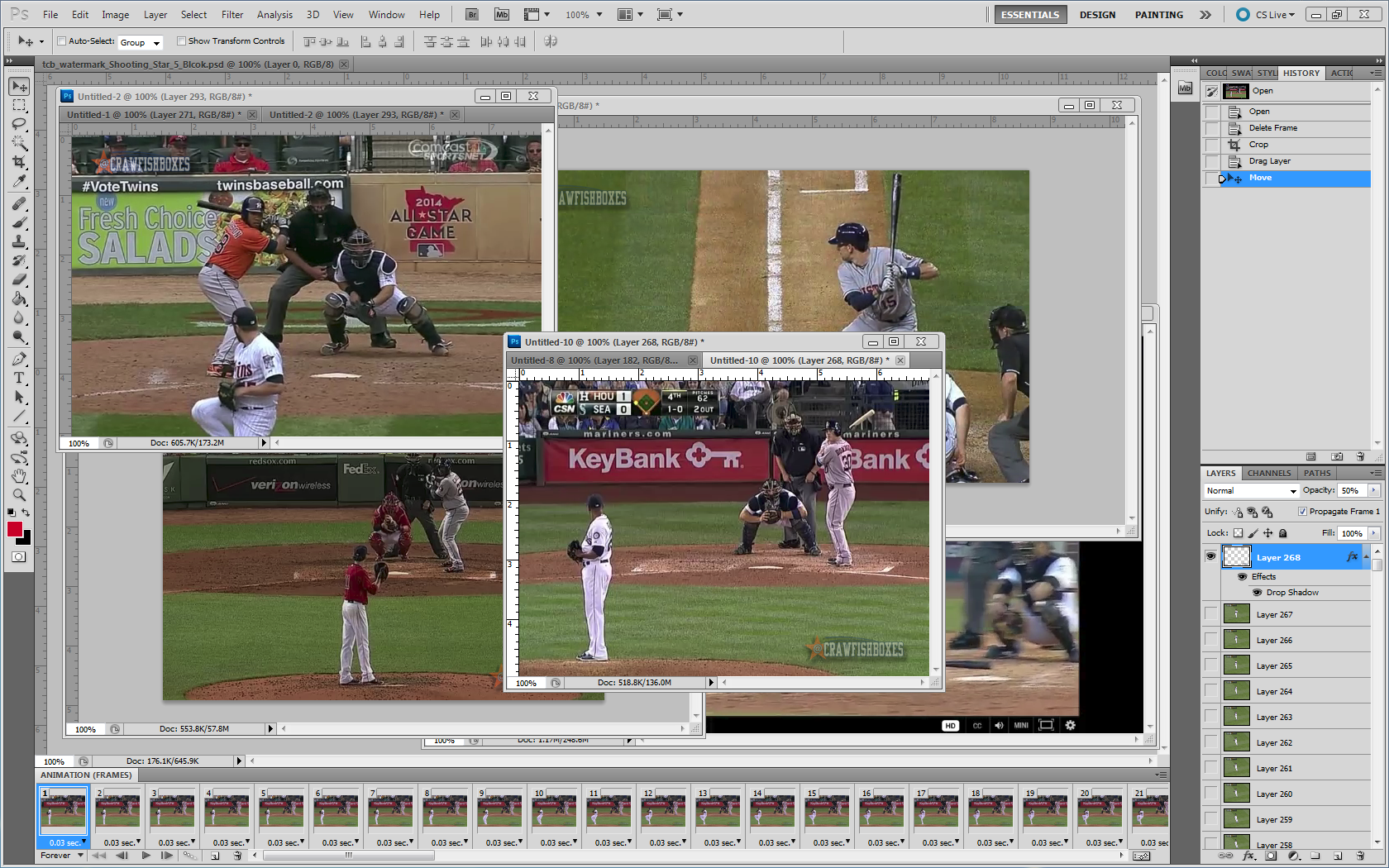The height and width of the screenshot is (868, 1389).
Task: Click the black background color swatch
Action: click(x=26, y=539)
